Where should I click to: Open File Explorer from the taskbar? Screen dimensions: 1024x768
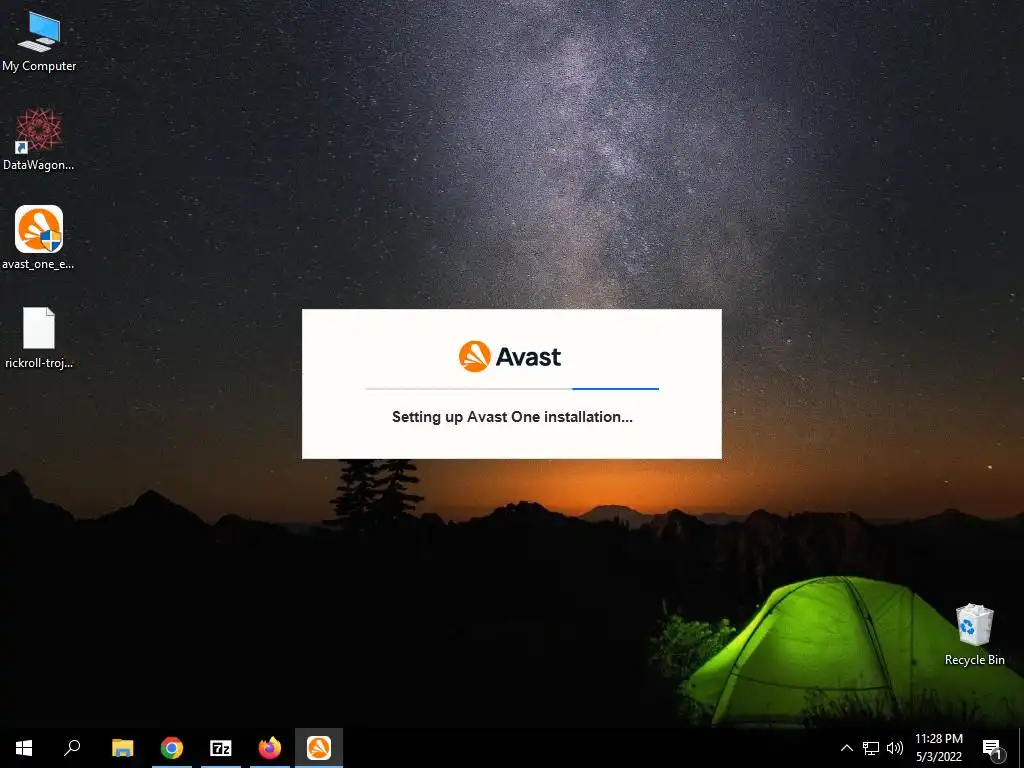point(123,748)
